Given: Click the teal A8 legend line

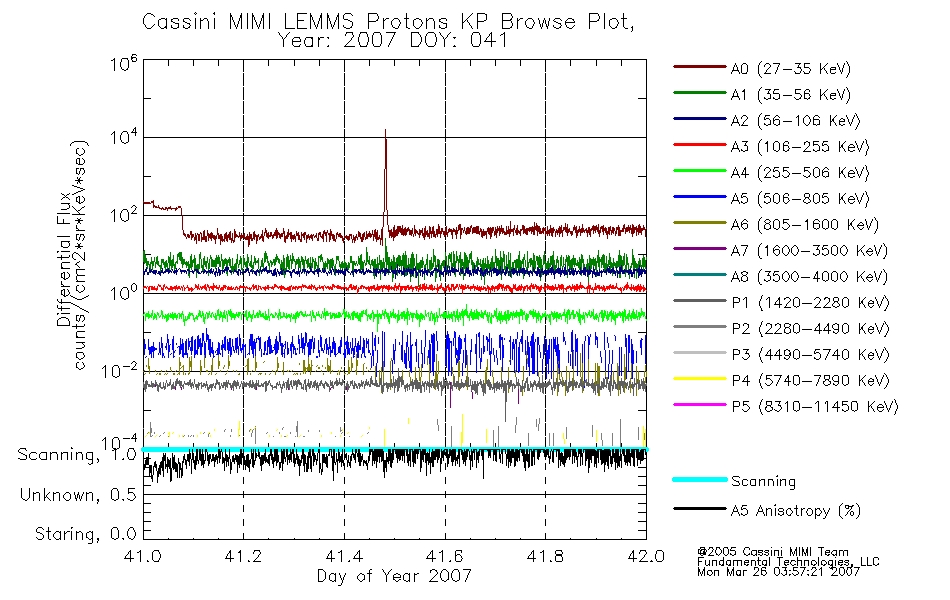Looking at the screenshot, I should (x=699, y=275).
